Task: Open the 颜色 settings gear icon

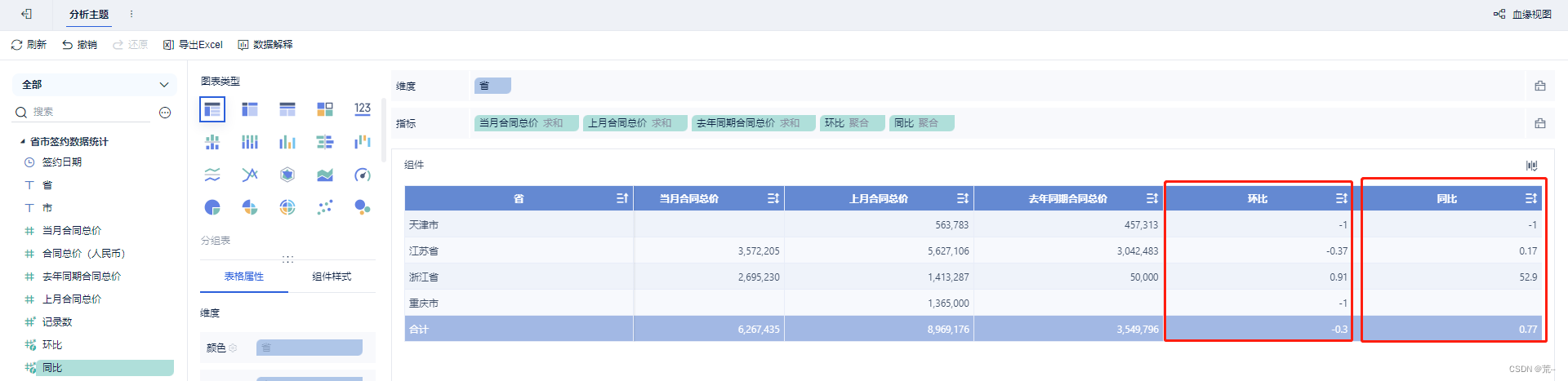Action: [233, 348]
